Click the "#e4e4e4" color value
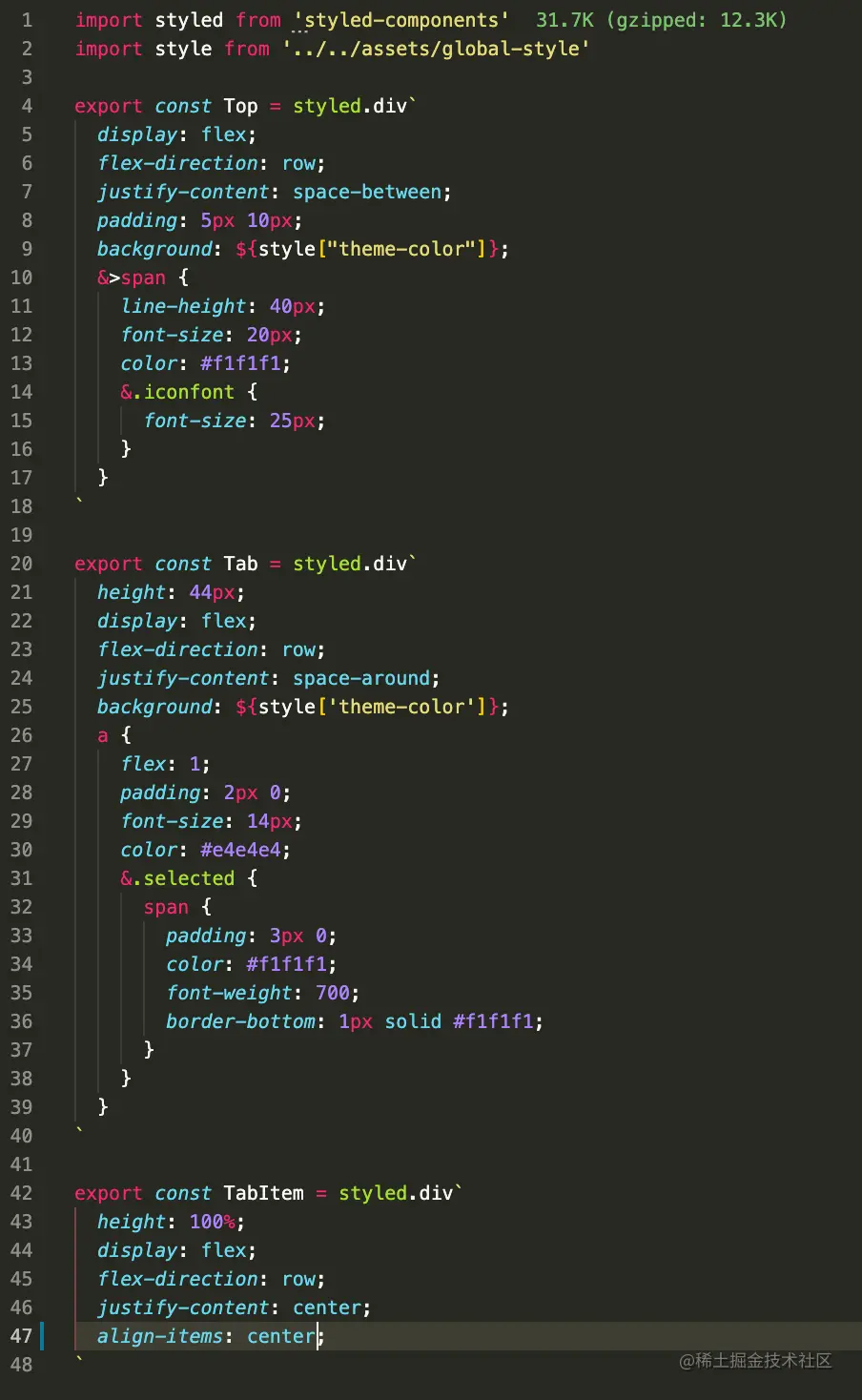The image size is (862, 1400). tap(241, 850)
